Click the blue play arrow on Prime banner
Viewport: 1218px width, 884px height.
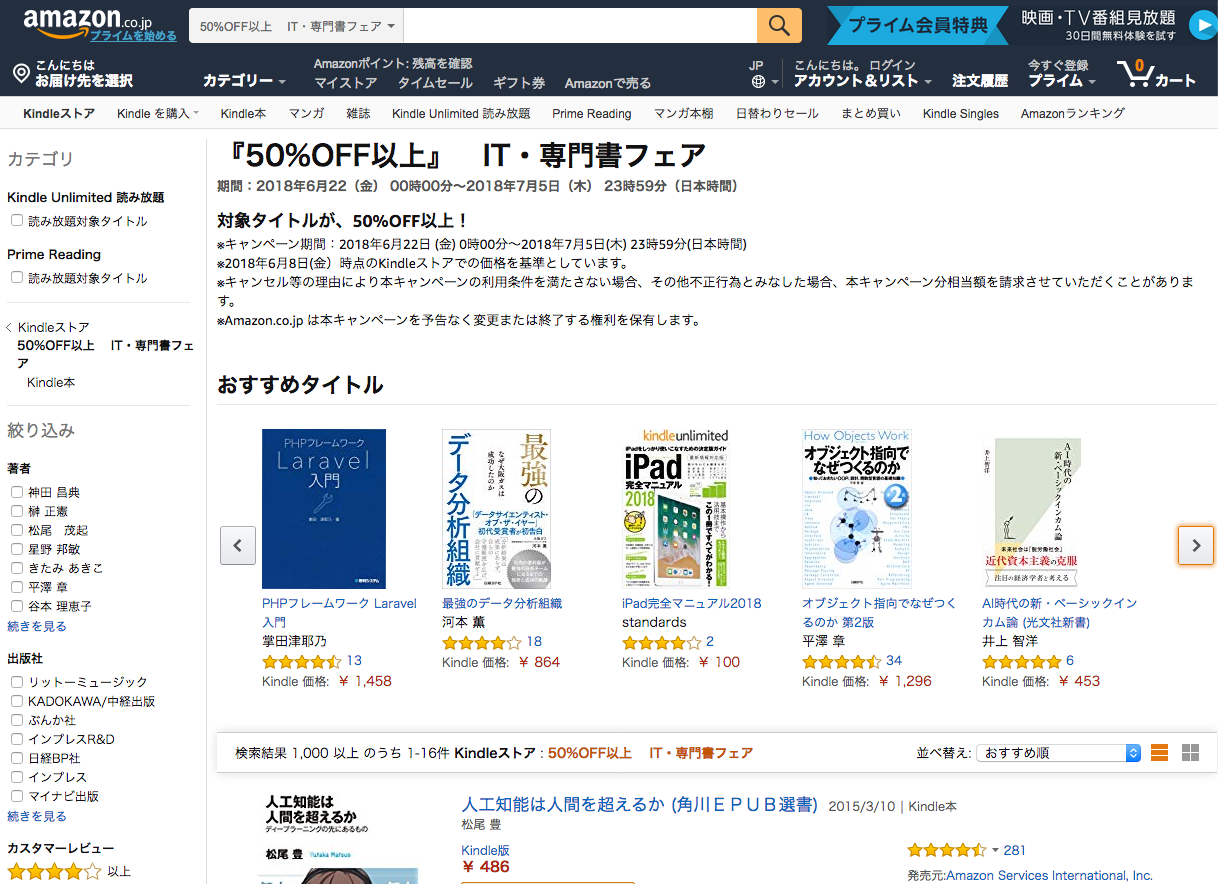(x=1201, y=25)
